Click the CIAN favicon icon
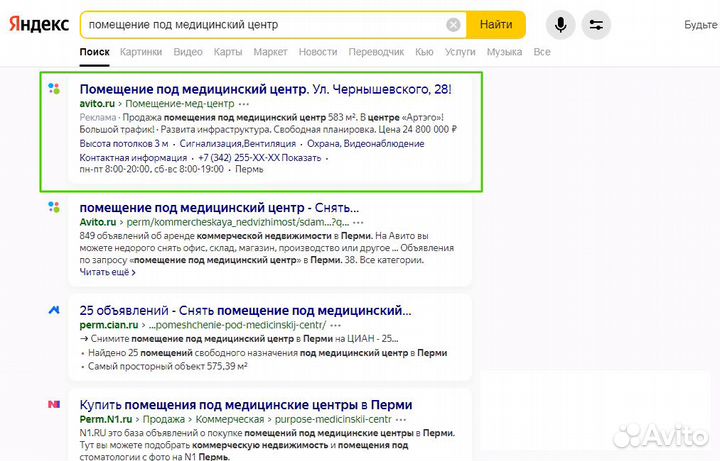The image size is (720, 461). 54,310
